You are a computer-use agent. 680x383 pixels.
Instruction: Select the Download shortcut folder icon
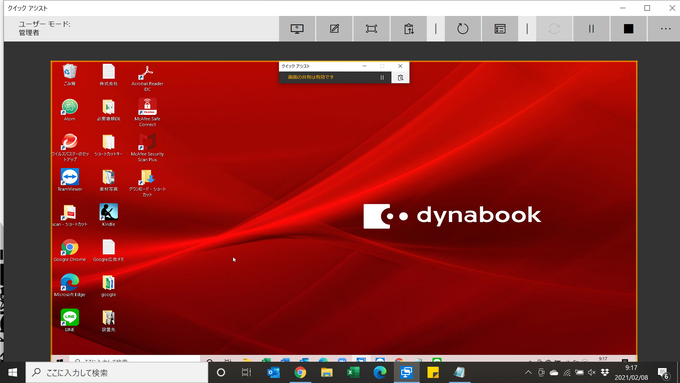pyautogui.click(x=147, y=183)
